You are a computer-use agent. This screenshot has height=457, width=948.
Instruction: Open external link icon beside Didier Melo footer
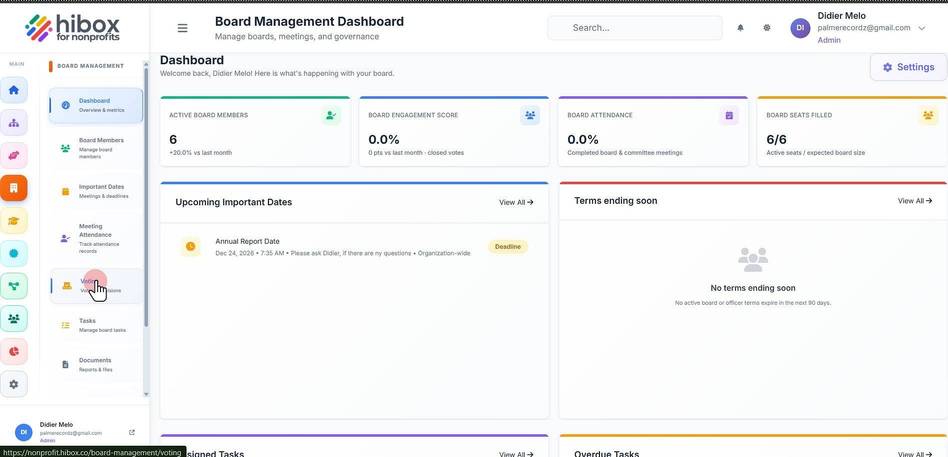(132, 432)
